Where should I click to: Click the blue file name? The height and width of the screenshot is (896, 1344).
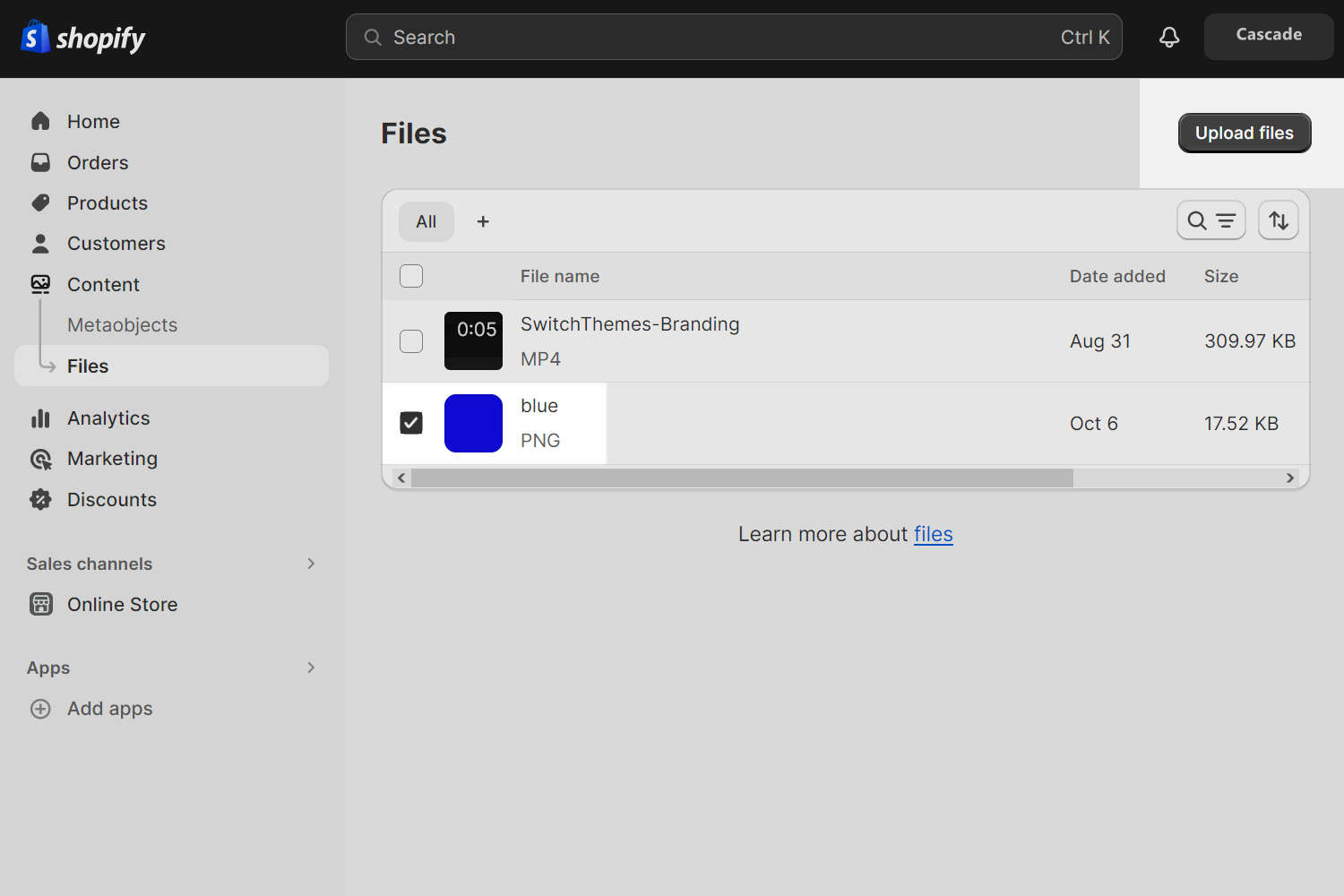tap(539, 406)
